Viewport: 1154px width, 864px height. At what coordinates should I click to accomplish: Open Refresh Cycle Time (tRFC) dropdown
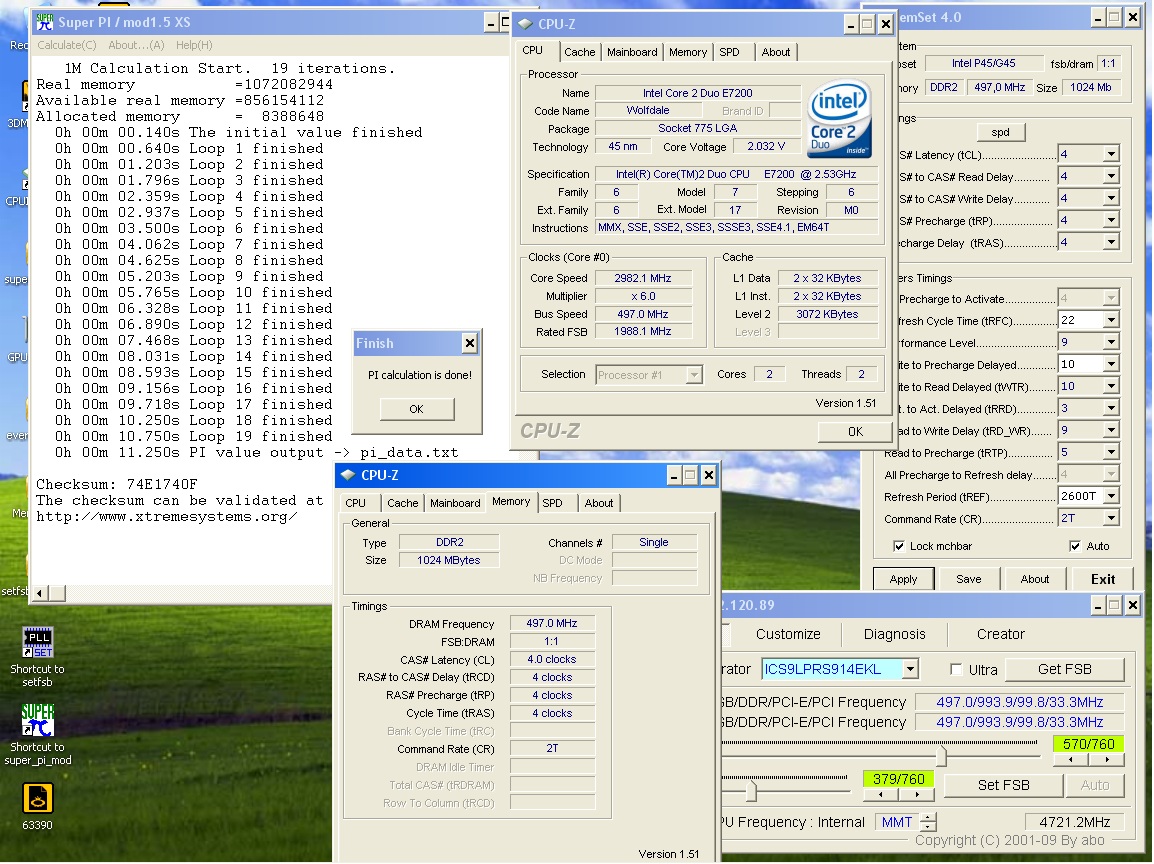(1111, 320)
